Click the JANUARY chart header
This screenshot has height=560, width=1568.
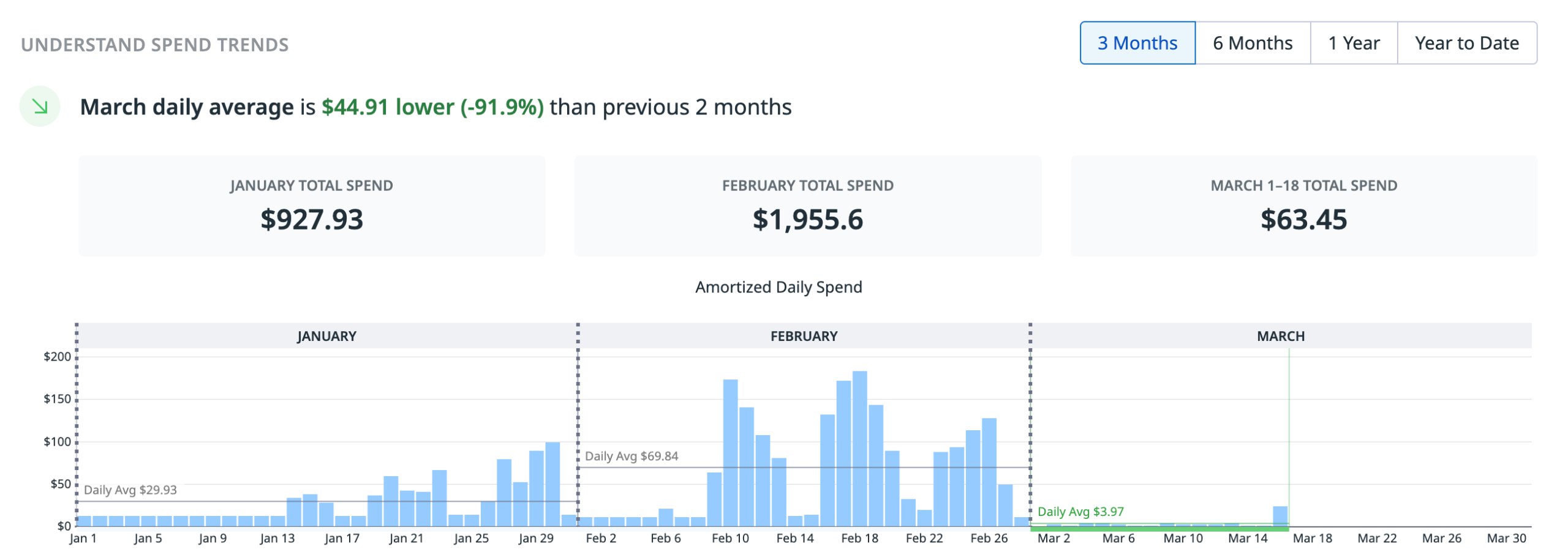coord(326,336)
